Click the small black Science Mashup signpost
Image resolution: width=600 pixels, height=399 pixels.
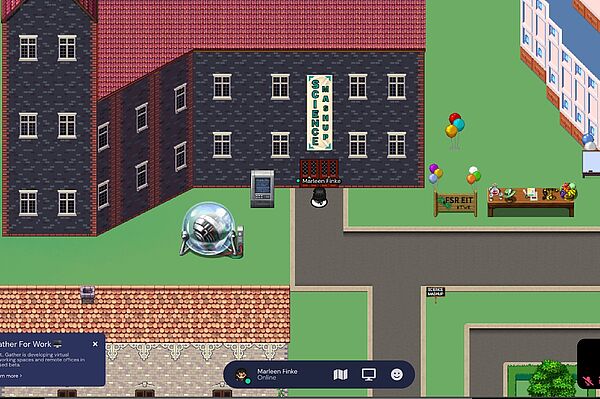pyautogui.click(x=435, y=295)
